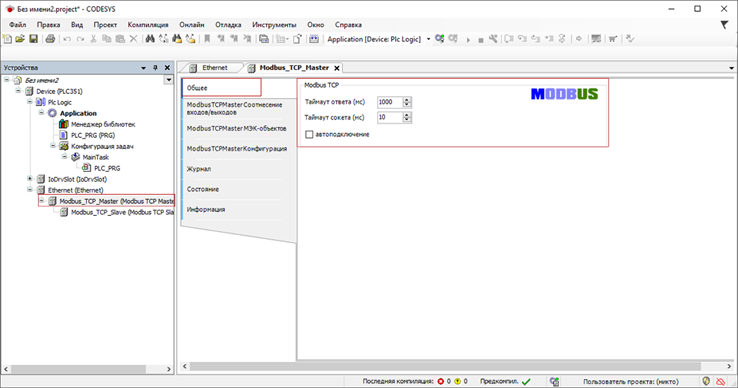Click the right arrow icon in toolbar
The width and height of the screenshot is (738, 388).
[x=579, y=39]
